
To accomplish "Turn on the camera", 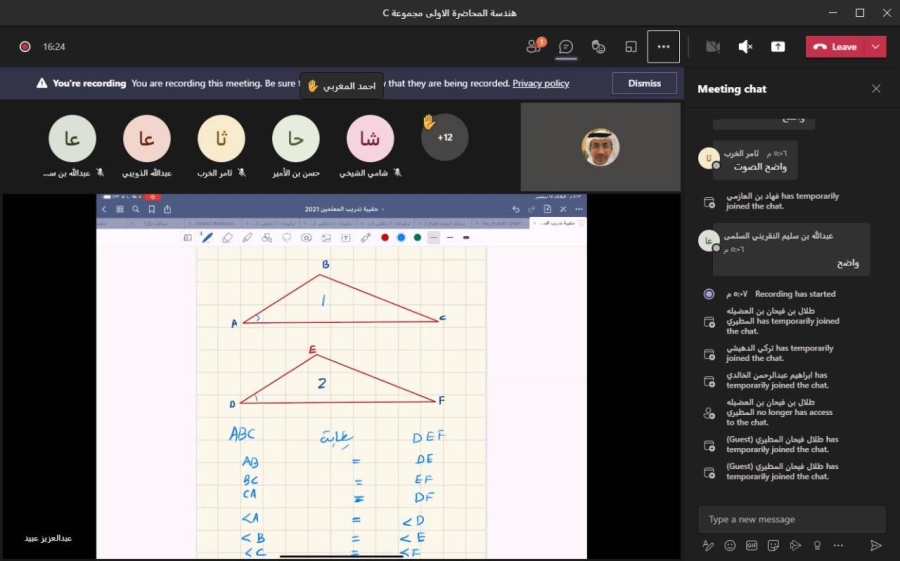I will coord(712,46).
